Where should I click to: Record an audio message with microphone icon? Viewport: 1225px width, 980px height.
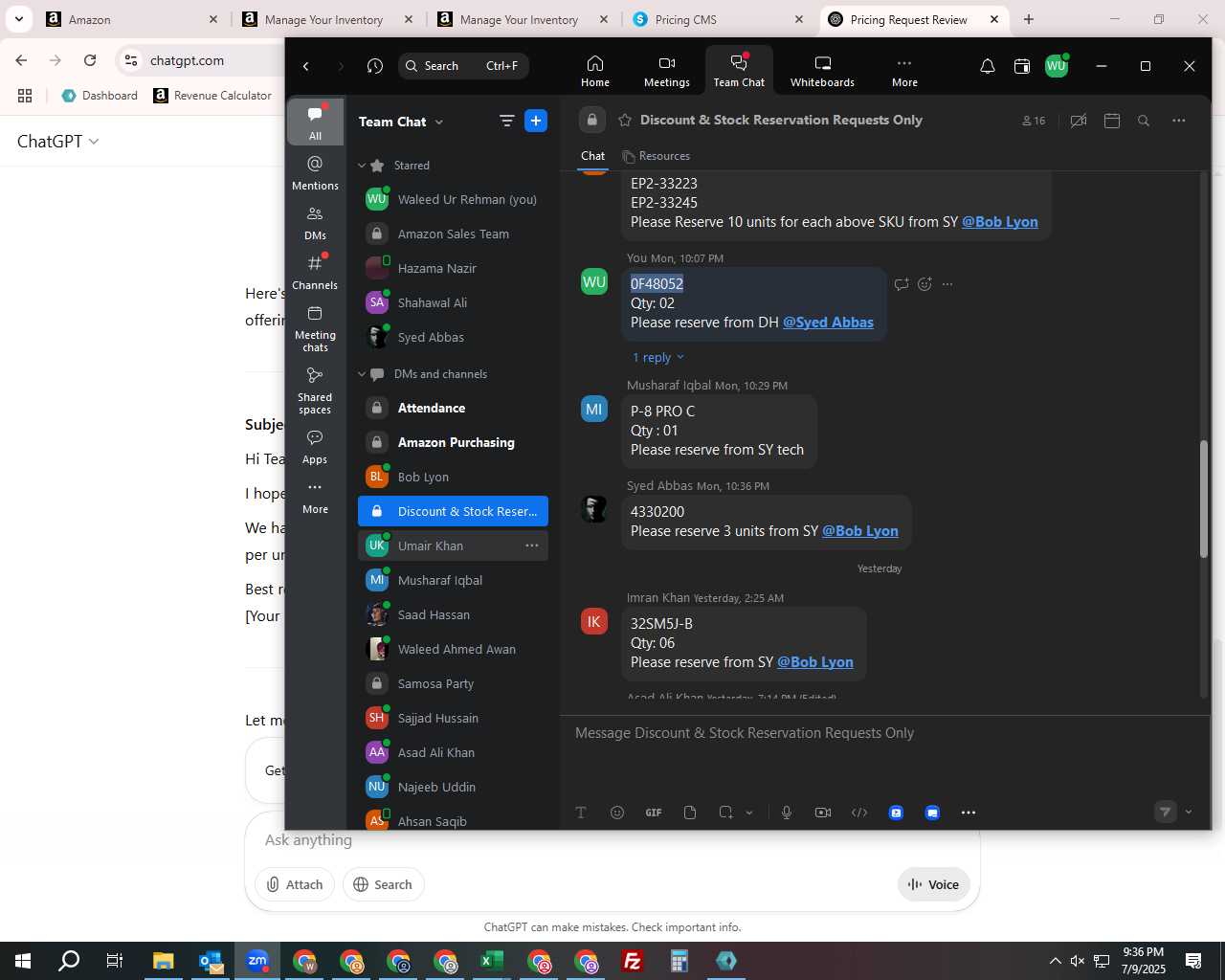(787, 813)
